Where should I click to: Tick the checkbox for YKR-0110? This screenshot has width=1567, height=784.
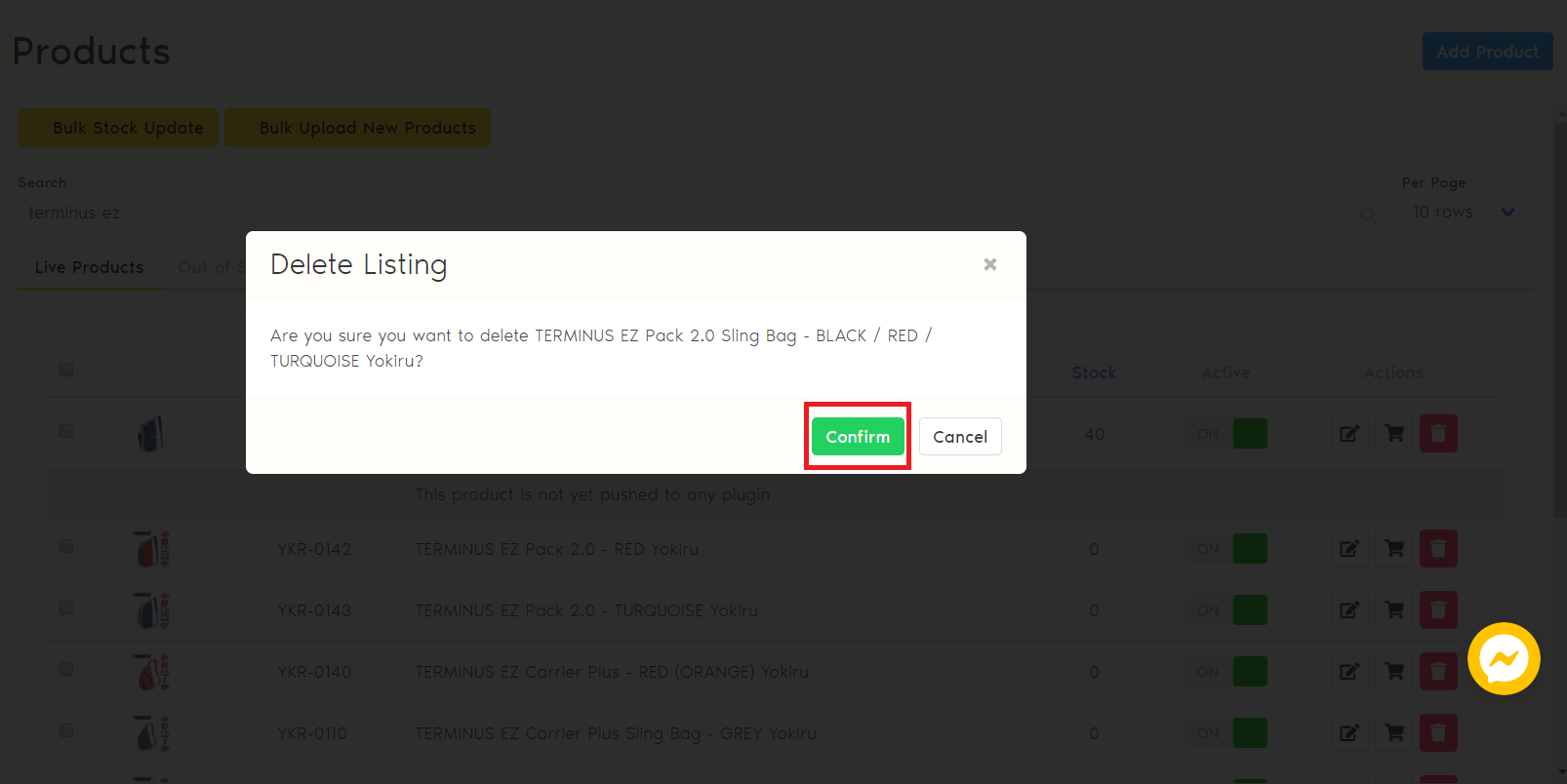click(66, 730)
